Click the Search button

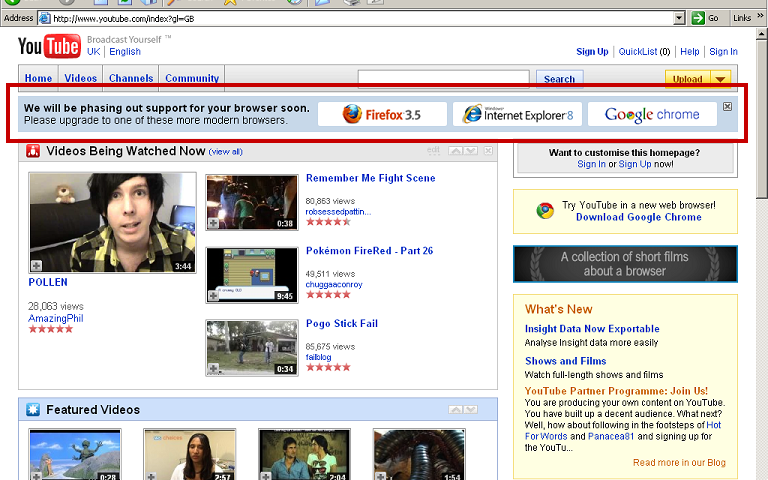coord(559,79)
